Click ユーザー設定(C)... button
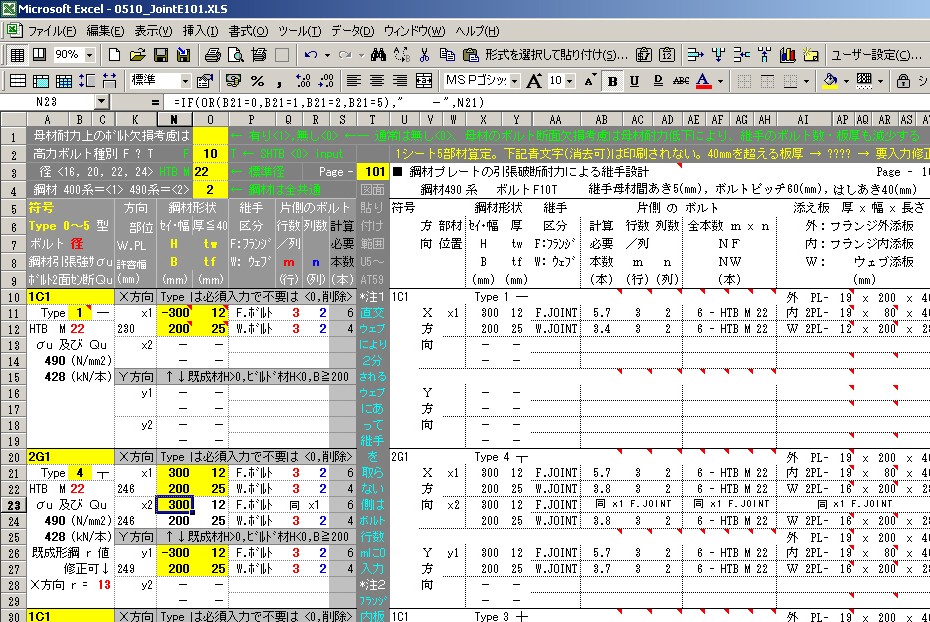 (876, 55)
